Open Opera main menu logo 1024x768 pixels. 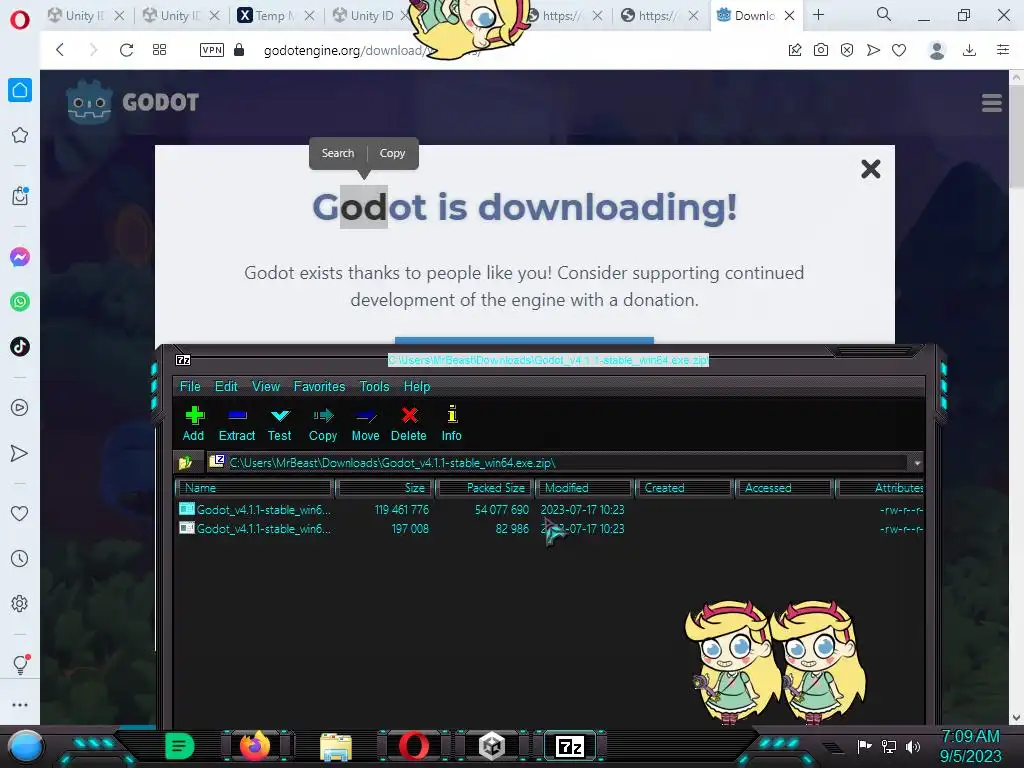pos(20,20)
